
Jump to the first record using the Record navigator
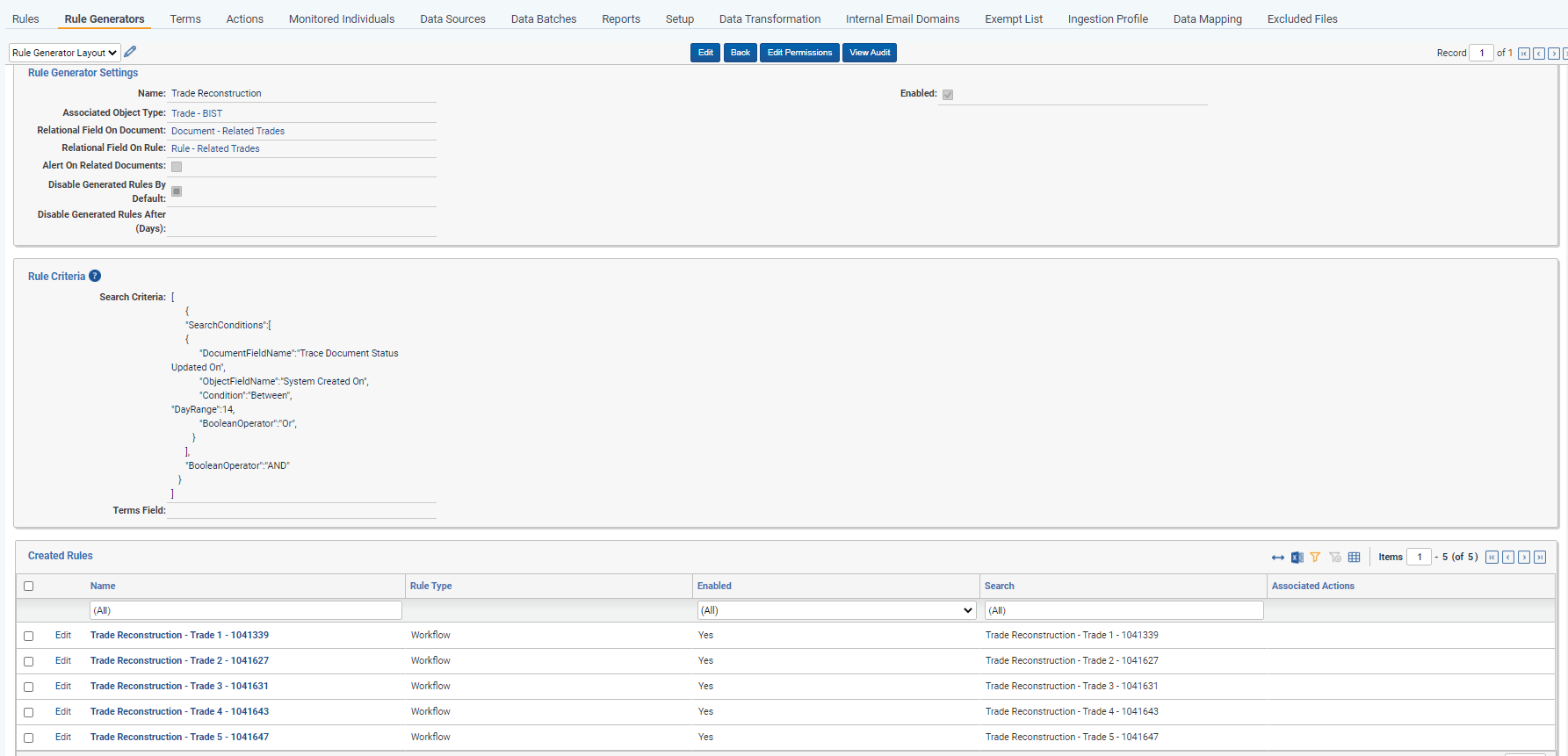tap(1524, 54)
